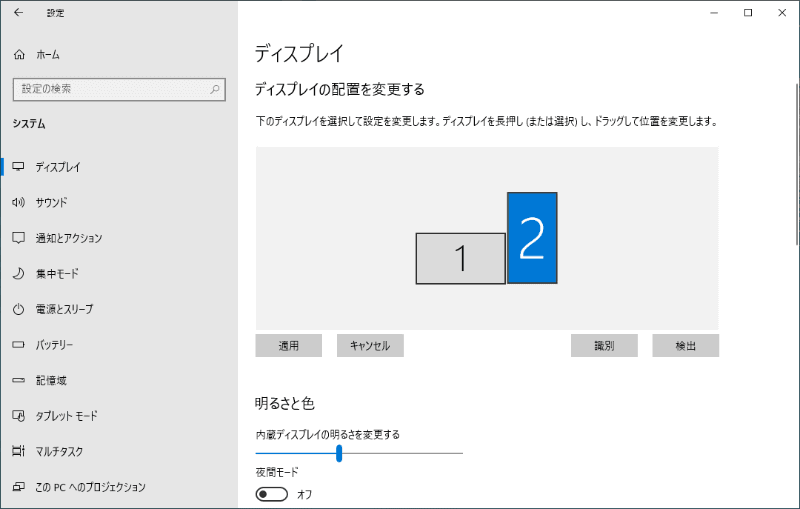Click the 検出 button
The height and width of the screenshot is (509, 800).
coord(685,346)
